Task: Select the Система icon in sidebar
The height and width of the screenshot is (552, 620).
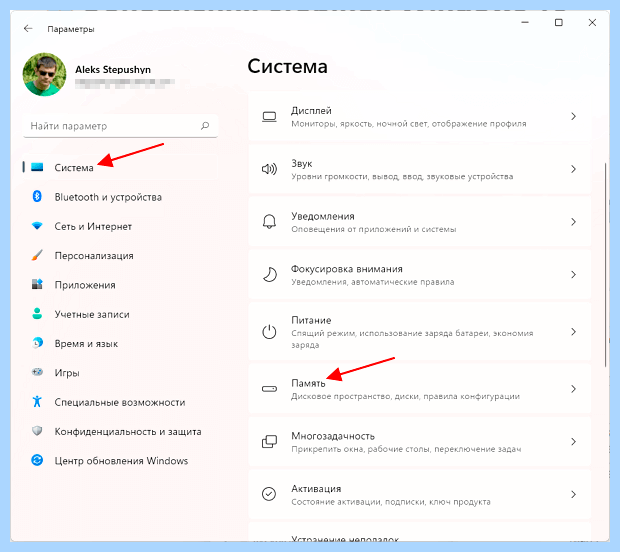Action: point(37,167)
